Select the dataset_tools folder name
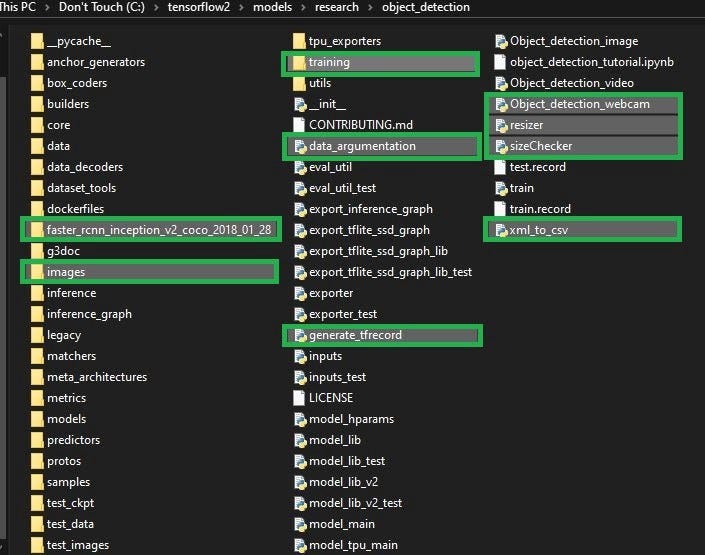 [81, 188]
